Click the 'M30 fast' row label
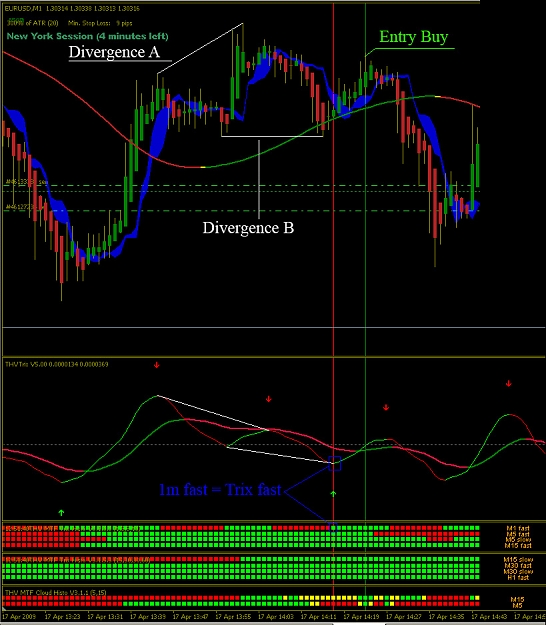 518,566
